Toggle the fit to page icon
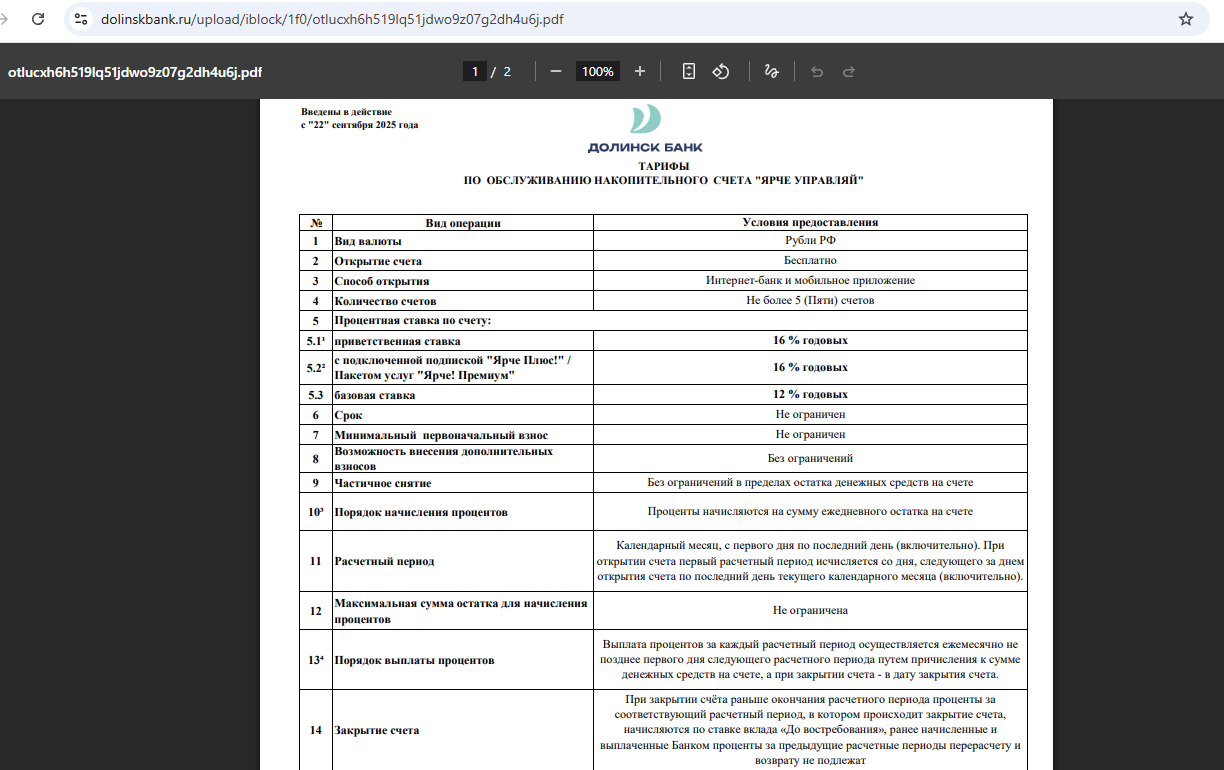The image size is (1224, 770). coord(688,71)
